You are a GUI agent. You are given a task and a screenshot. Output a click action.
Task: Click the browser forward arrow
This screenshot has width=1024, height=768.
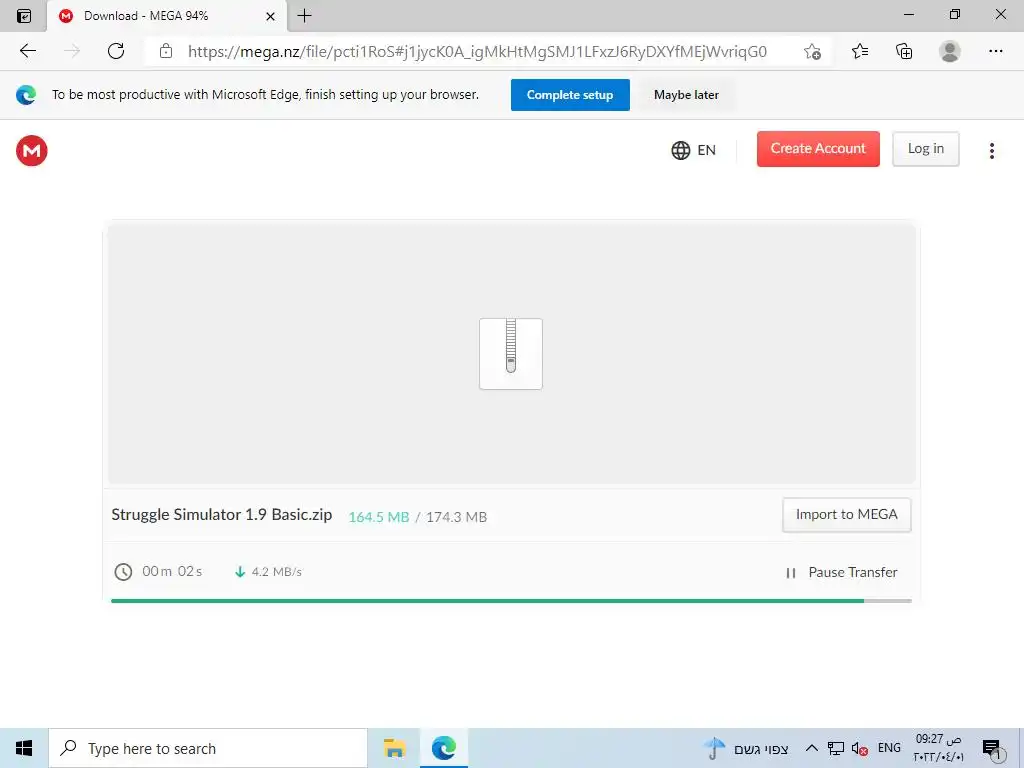click(x=72, y=51)
